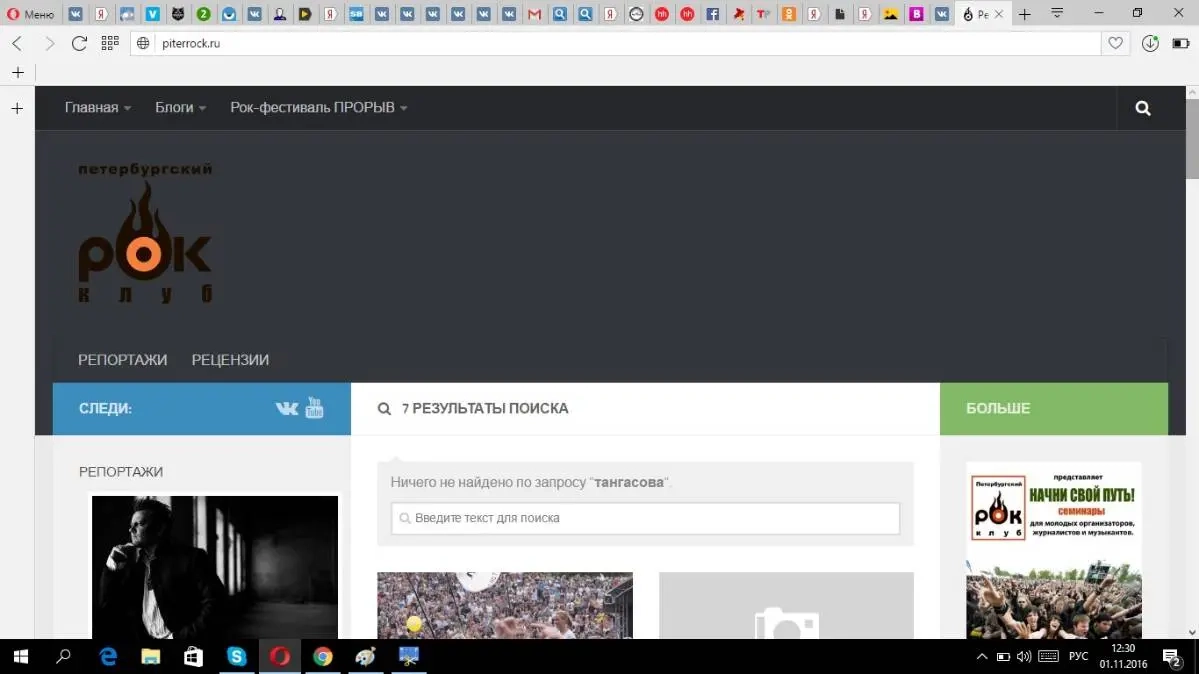Open the VK social link icon
This screenshot has height=674, width=1199.
click(x=287, y=408)
